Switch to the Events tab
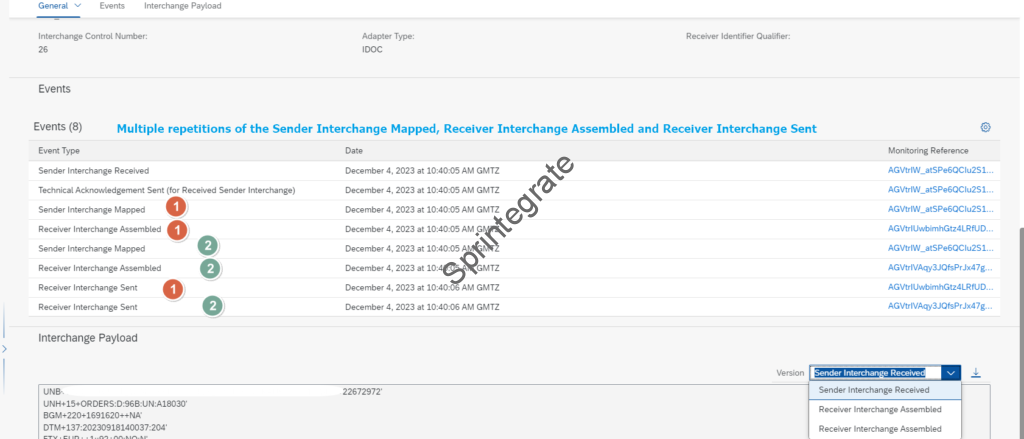1024x439 pixels. point(112,6)
